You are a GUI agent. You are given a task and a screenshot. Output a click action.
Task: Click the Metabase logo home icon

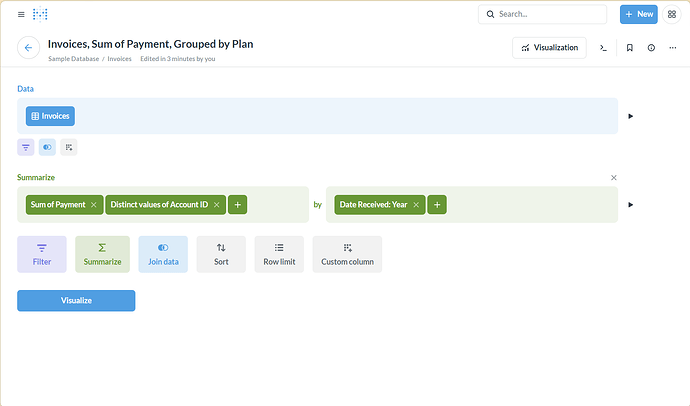[40, 14]
